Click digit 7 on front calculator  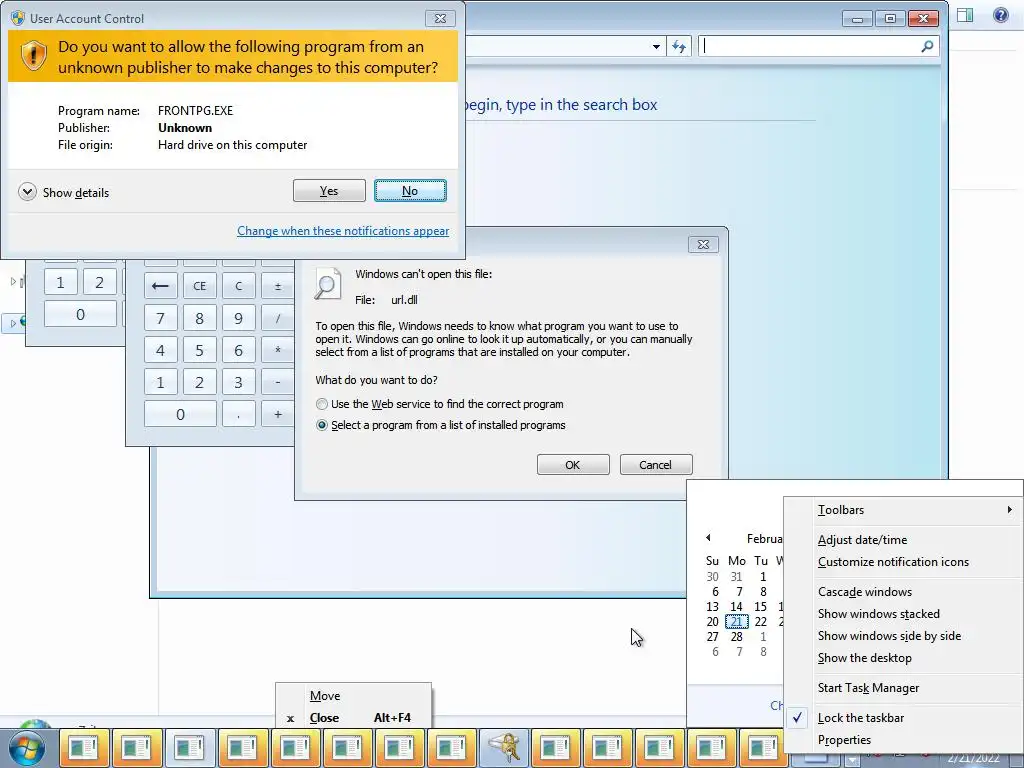pyautogui.click(x=160, y=318)
